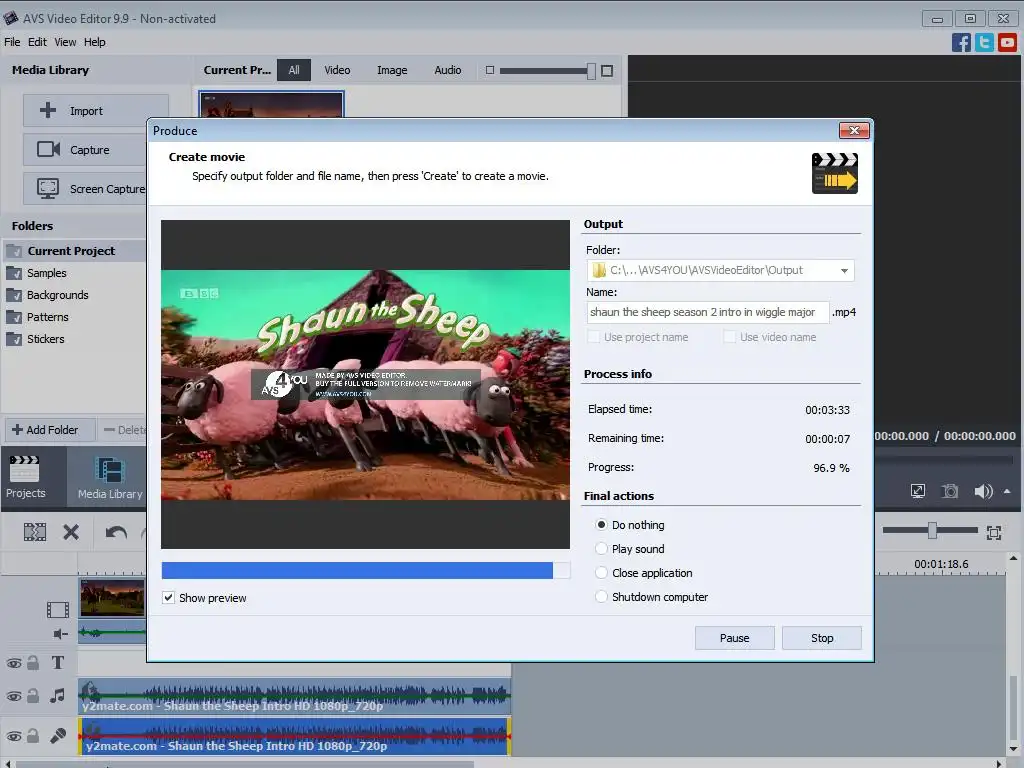Select the Shutdown computer final action
The width and height of the screenshot is (1024, 768).
click(x=601, y=597)
